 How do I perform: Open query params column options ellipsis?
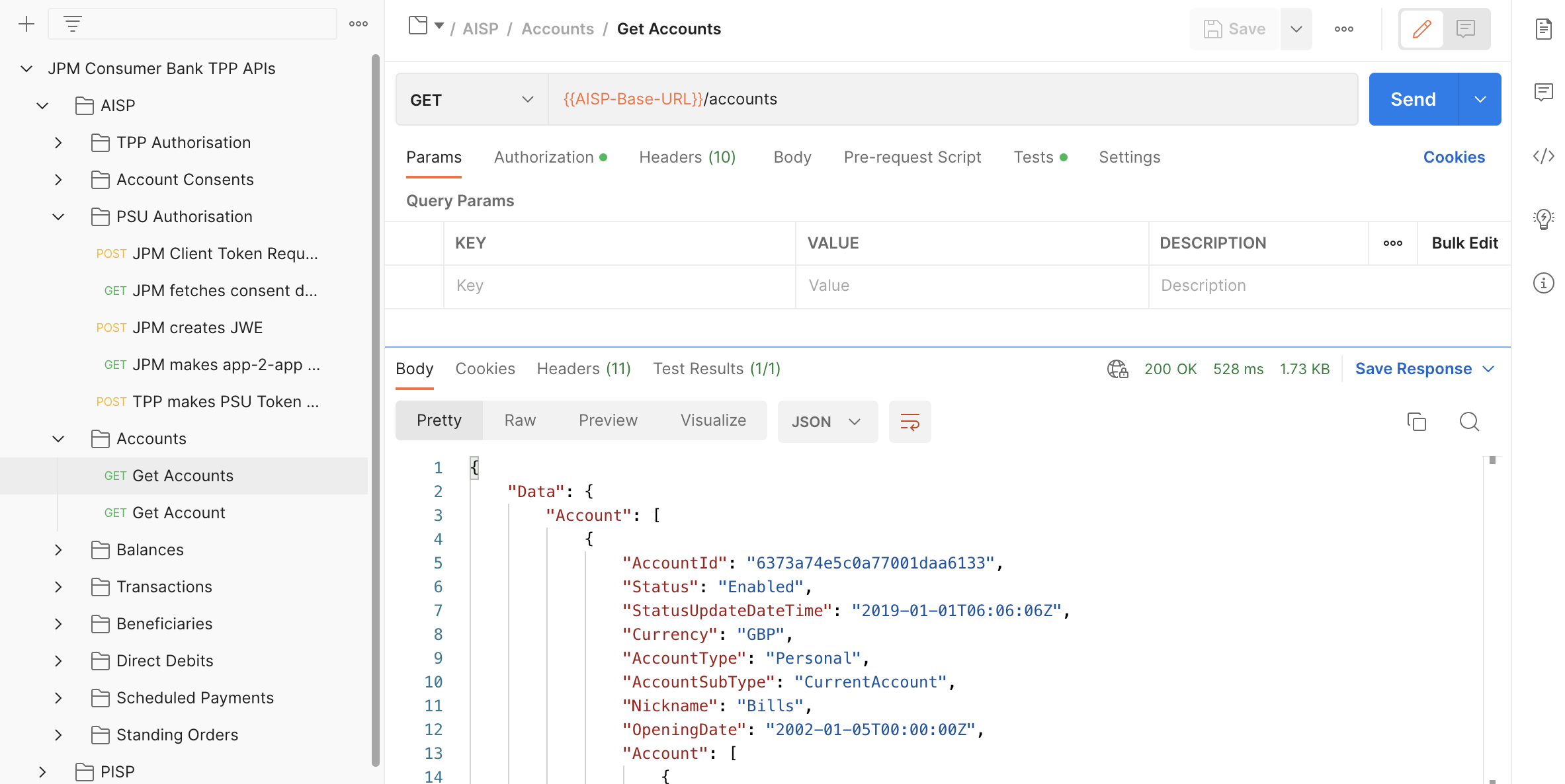pos(1393,243)
